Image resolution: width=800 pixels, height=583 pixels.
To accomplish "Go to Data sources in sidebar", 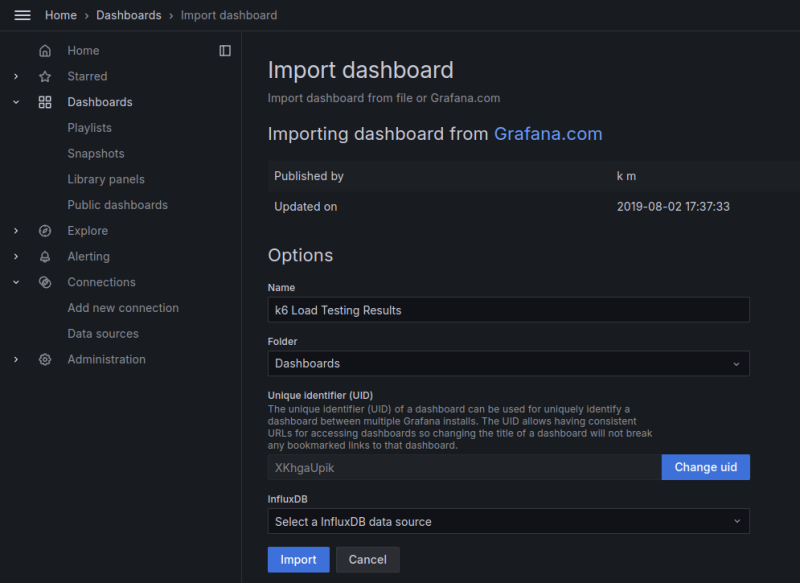I will [103, 334].
